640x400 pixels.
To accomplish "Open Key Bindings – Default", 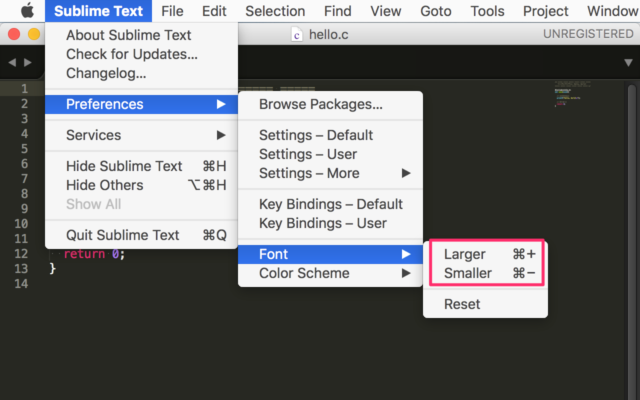I will pos(330,204).
